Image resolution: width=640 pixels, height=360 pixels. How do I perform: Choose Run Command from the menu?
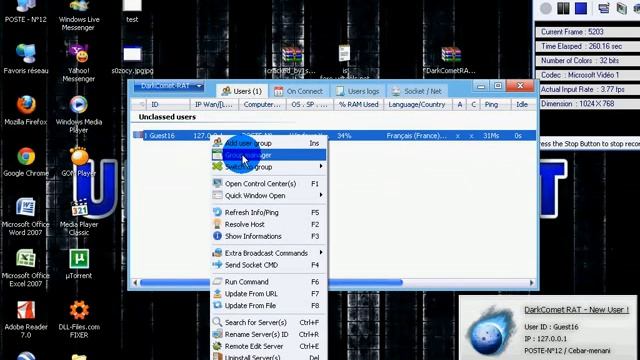coord(269,282)
